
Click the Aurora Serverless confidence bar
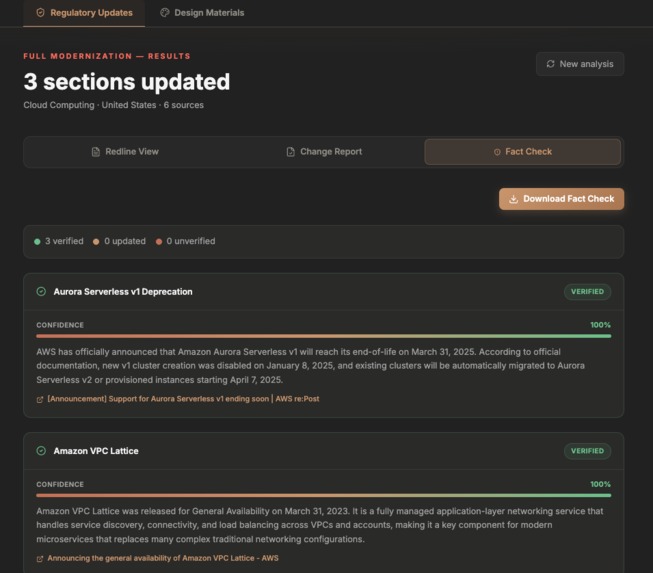tap(324, 336)
